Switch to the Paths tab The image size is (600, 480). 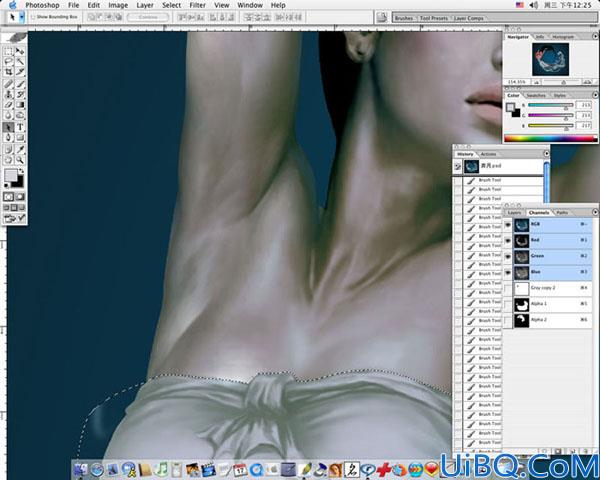(x=562, y=212)
